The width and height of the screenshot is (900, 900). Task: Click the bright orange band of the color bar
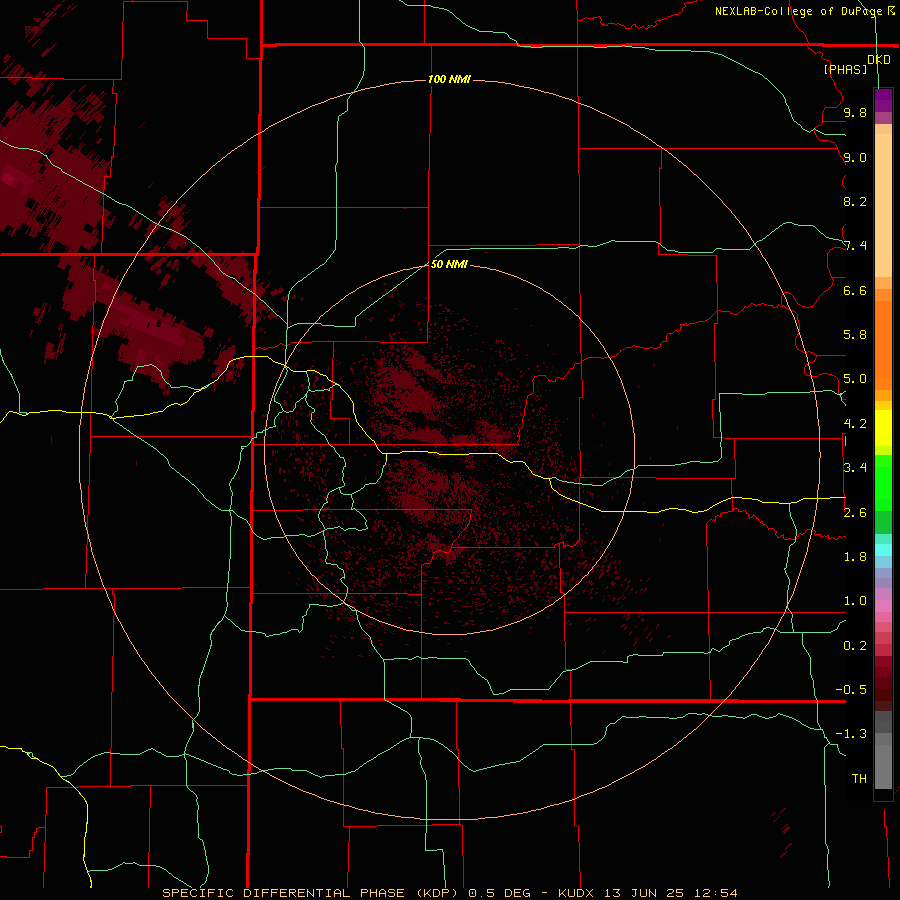pos(883,346)
